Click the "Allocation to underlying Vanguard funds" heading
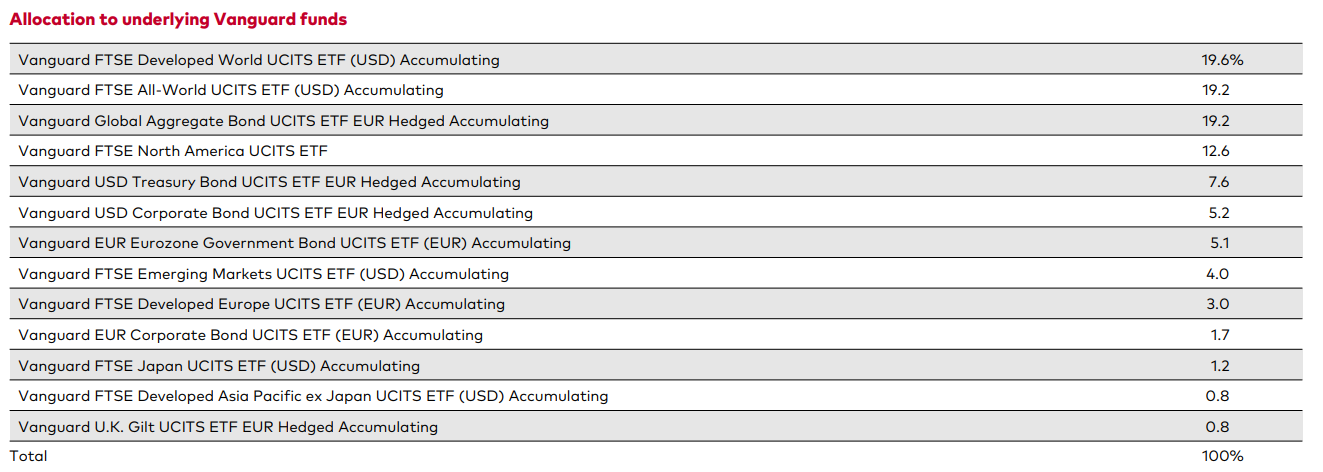 coord(178,19)
